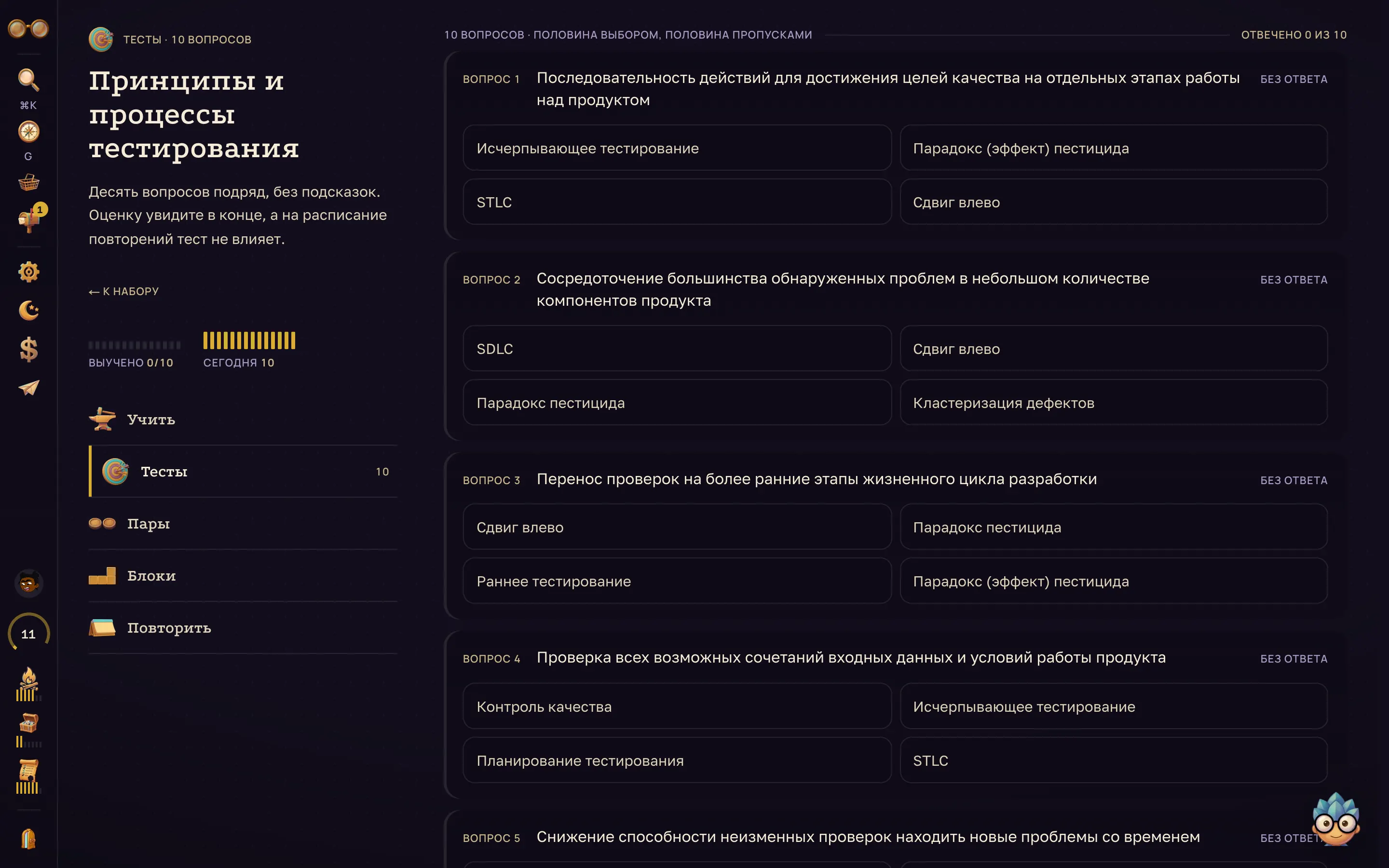
Task: Click the paper plane icon
Action: coord(28,388)
